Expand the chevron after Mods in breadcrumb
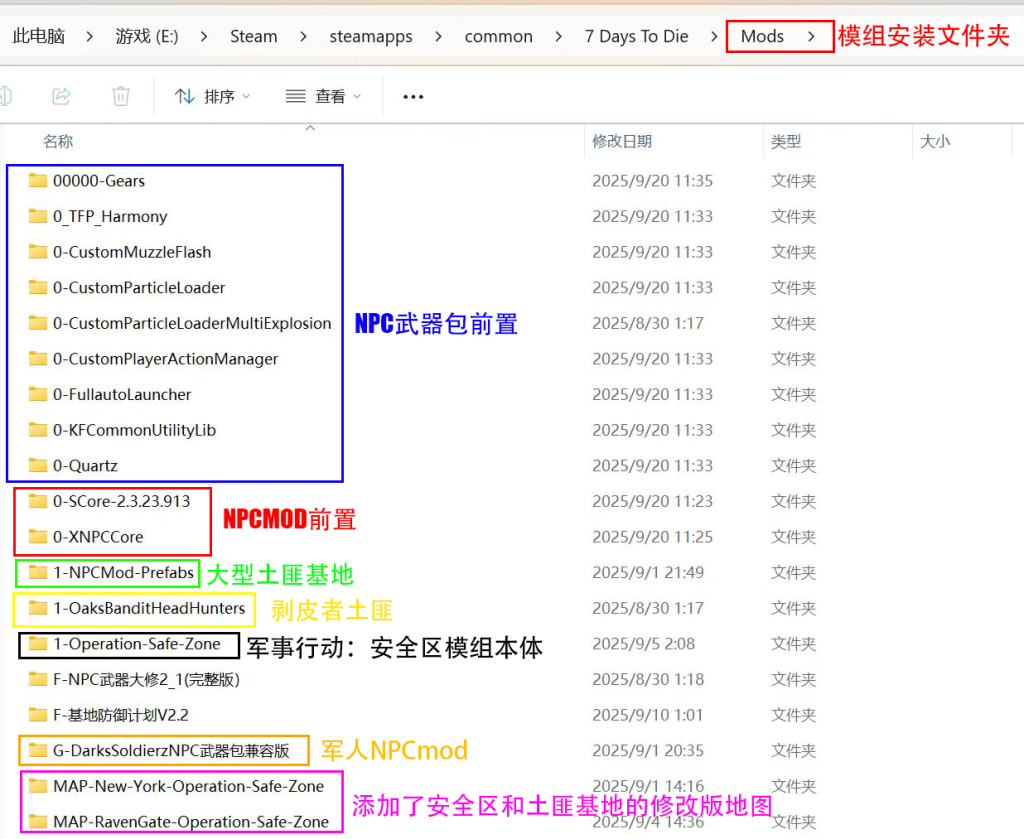The height and width of the screenshot is (839, 1024). click(x=810, y=37)
